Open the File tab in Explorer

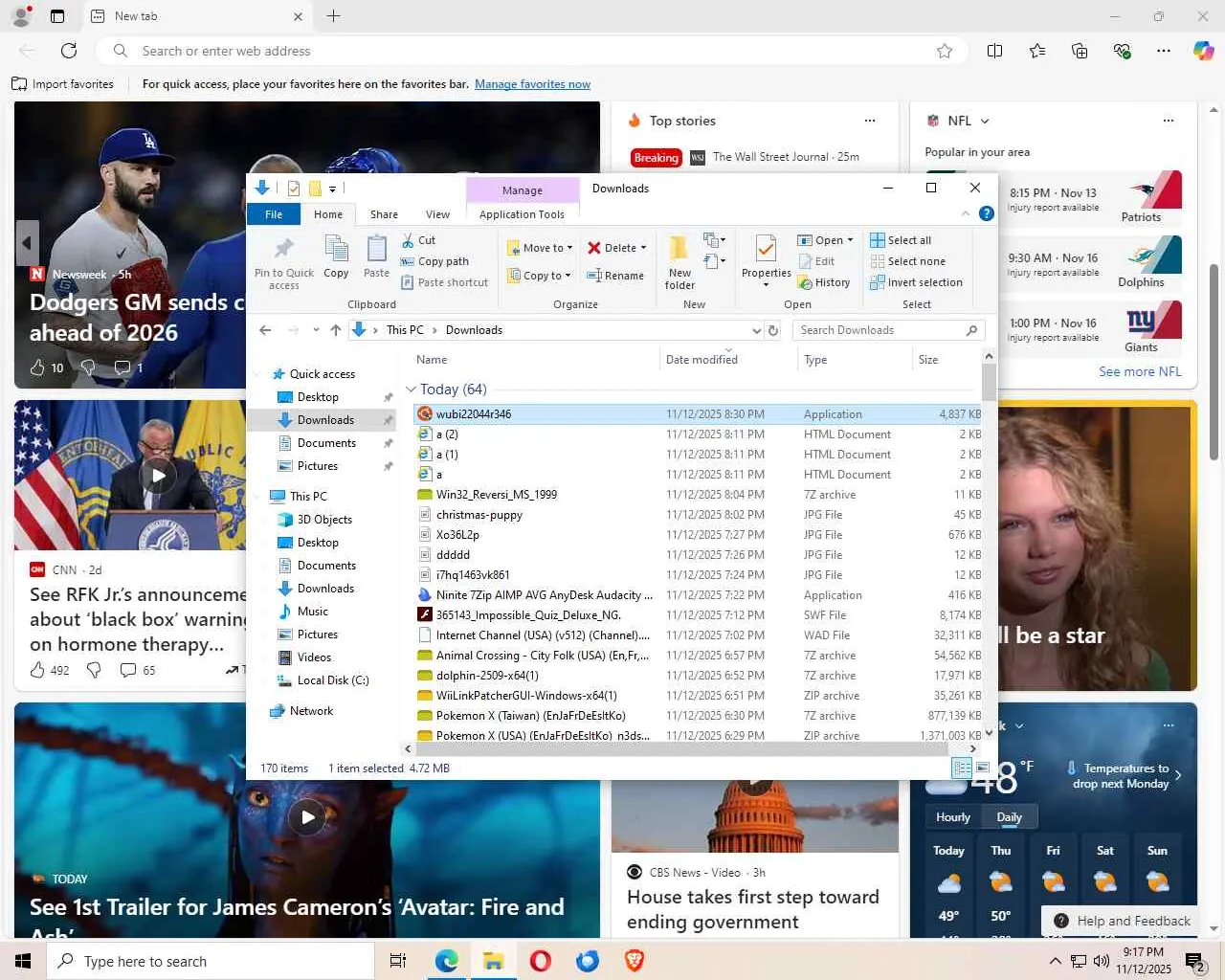pos(274,214)
